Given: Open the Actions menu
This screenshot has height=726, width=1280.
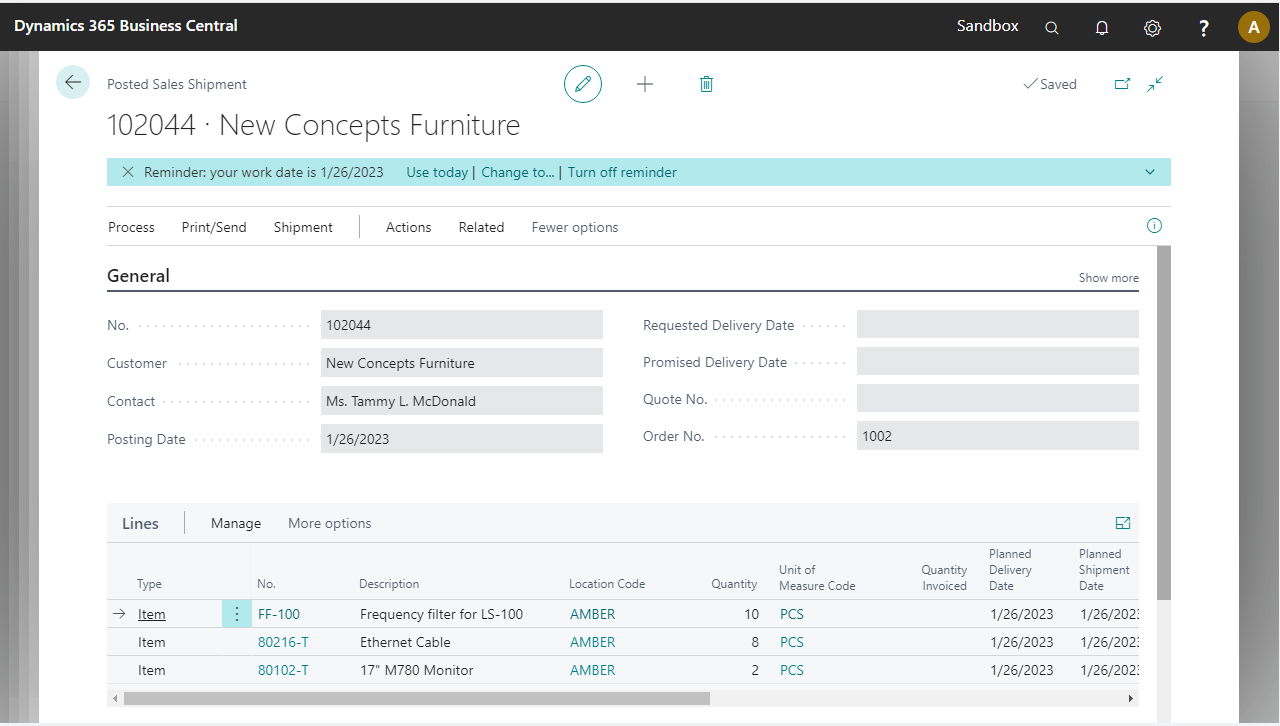Looking at the screenshot, I should tap(408, 227).
